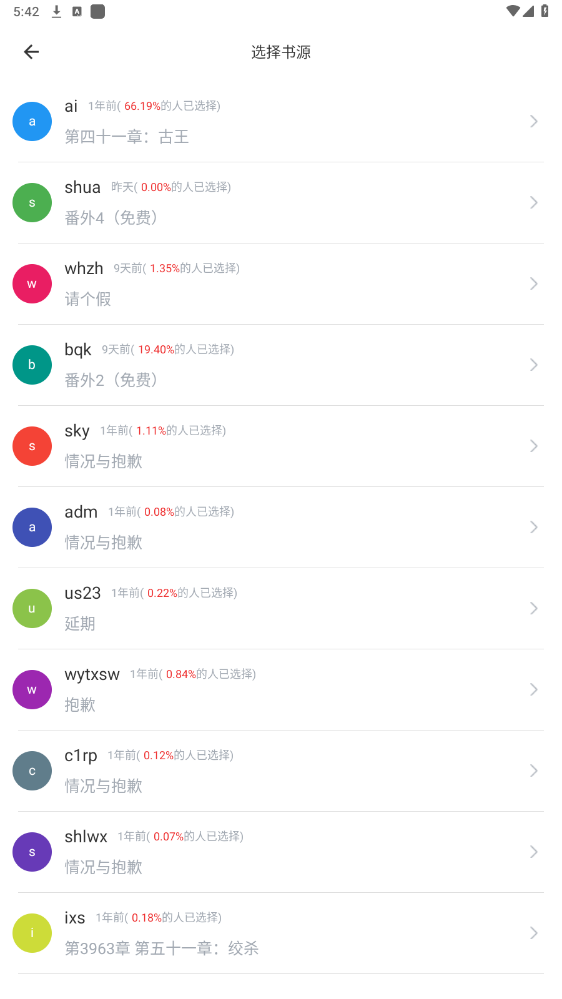Tap the green 's' avatar for shua

click(32, 203)
